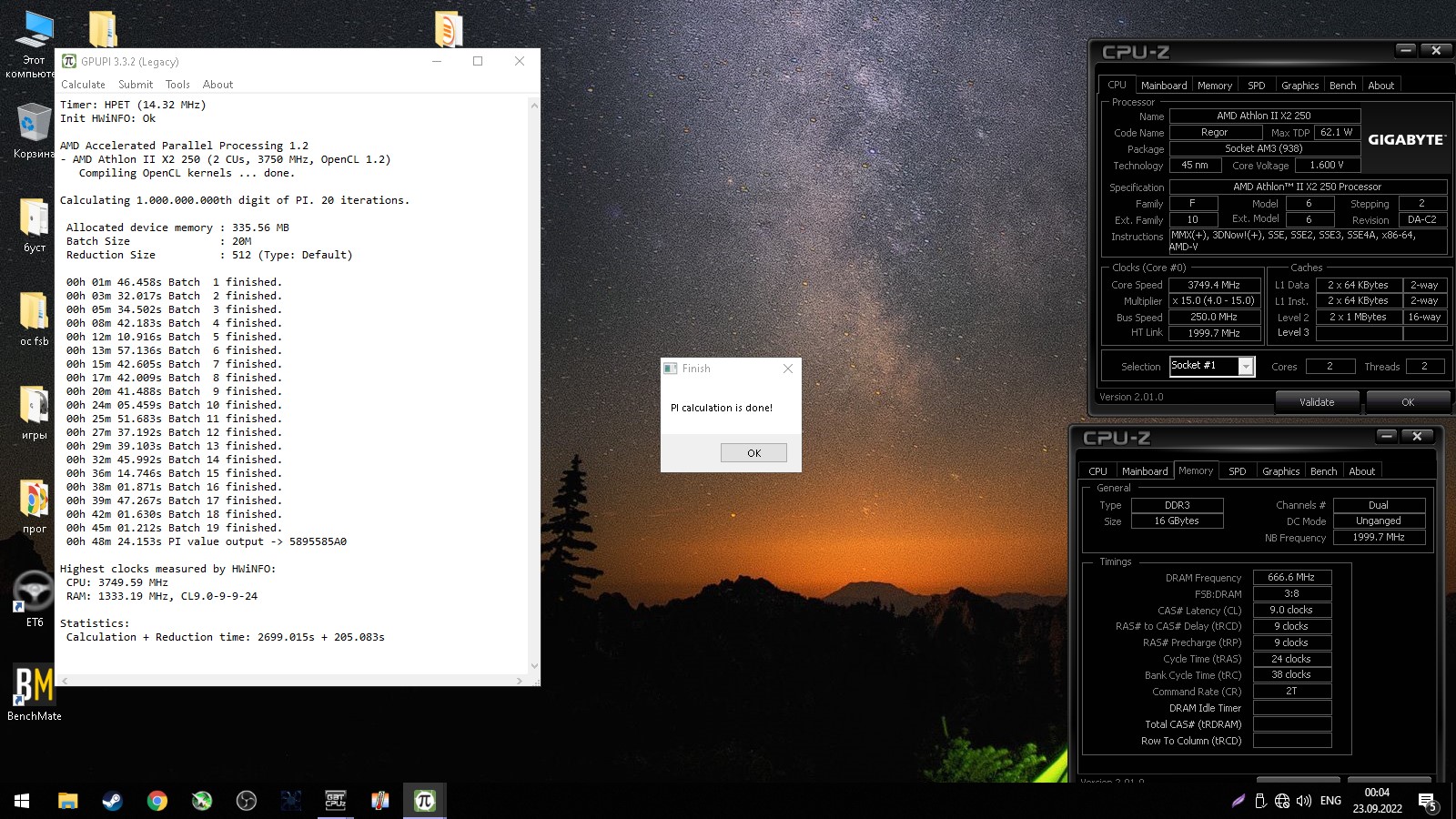This screenshot has width=1456, height=819.
Task: Click the ENG language indicator
Action: pyautogui.click(x=1330, y=801)
